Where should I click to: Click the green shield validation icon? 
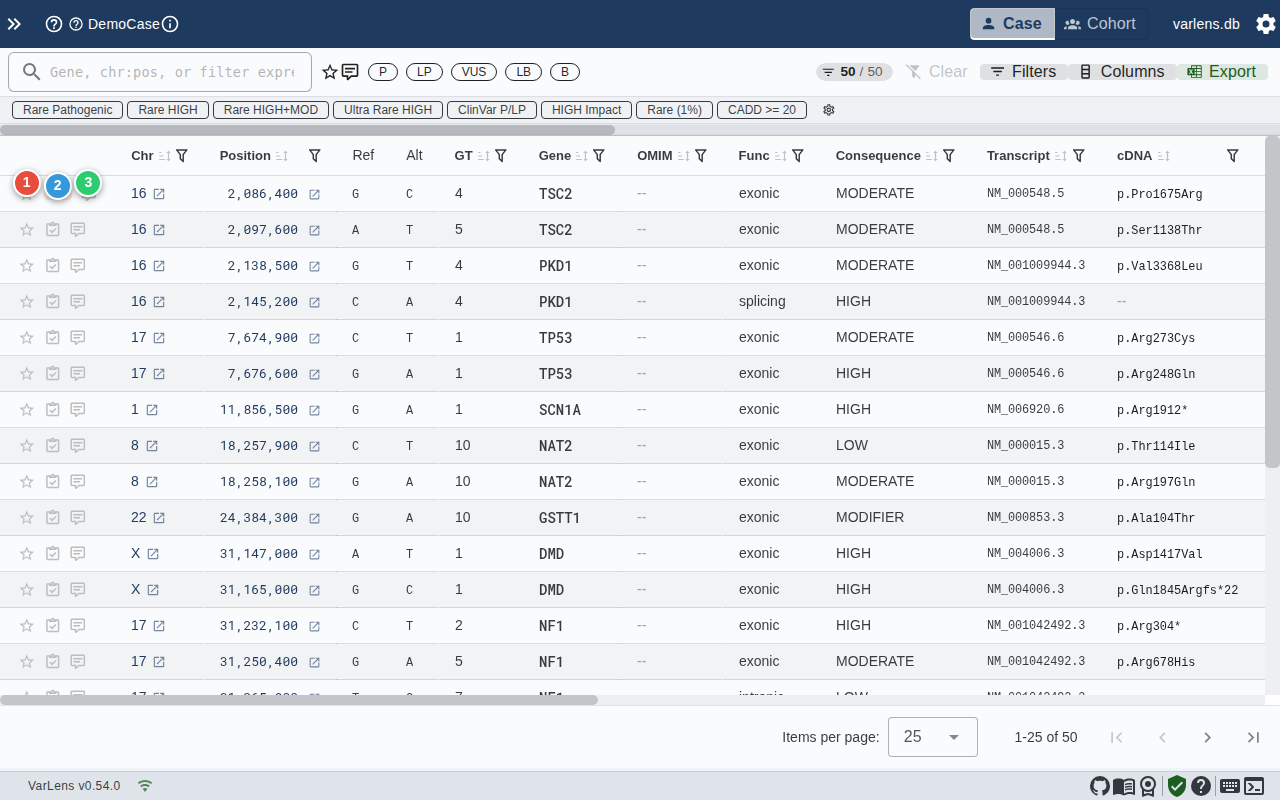(x=1177, y=786)
